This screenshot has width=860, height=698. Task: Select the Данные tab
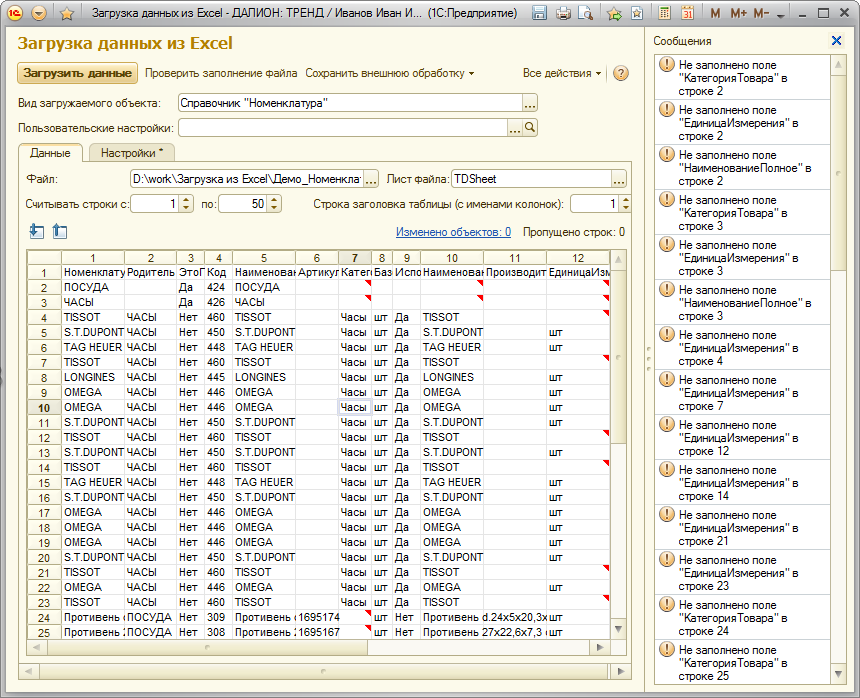tap(50, 153)
